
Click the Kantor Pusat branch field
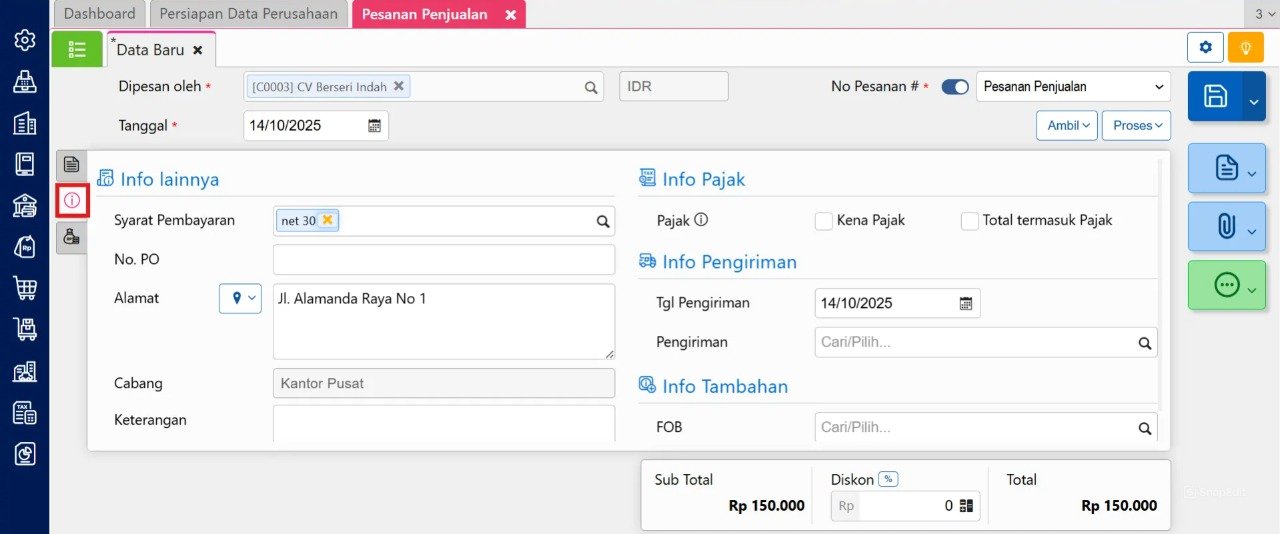(x=444, y=383)
